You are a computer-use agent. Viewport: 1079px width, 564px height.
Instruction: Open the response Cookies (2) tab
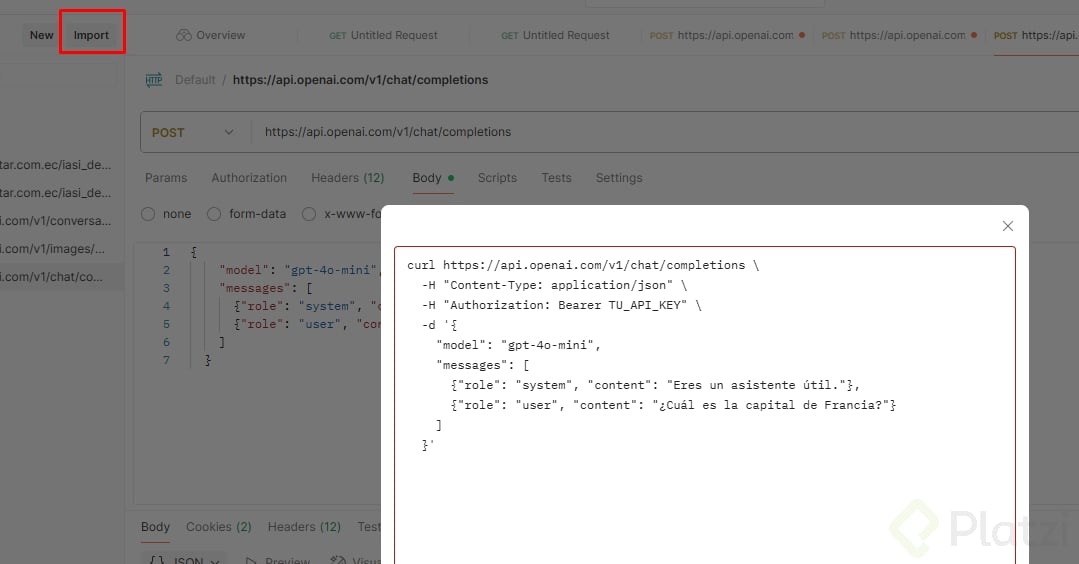pyautogui.click(x=218, y=527)
